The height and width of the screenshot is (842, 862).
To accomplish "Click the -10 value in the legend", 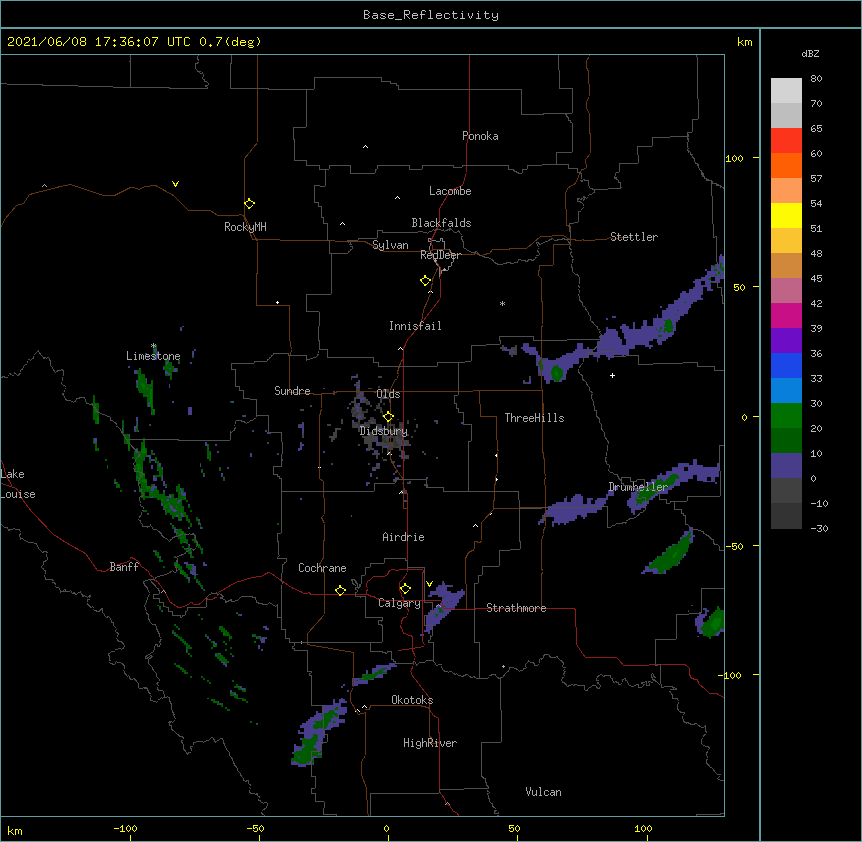I will click(x=819, y=503).
